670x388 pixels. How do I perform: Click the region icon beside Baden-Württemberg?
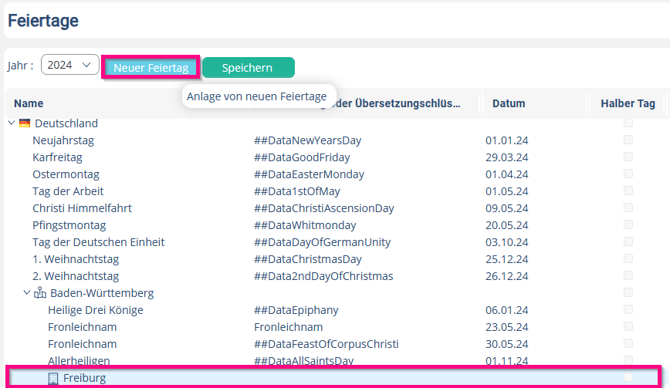point(40,293)
